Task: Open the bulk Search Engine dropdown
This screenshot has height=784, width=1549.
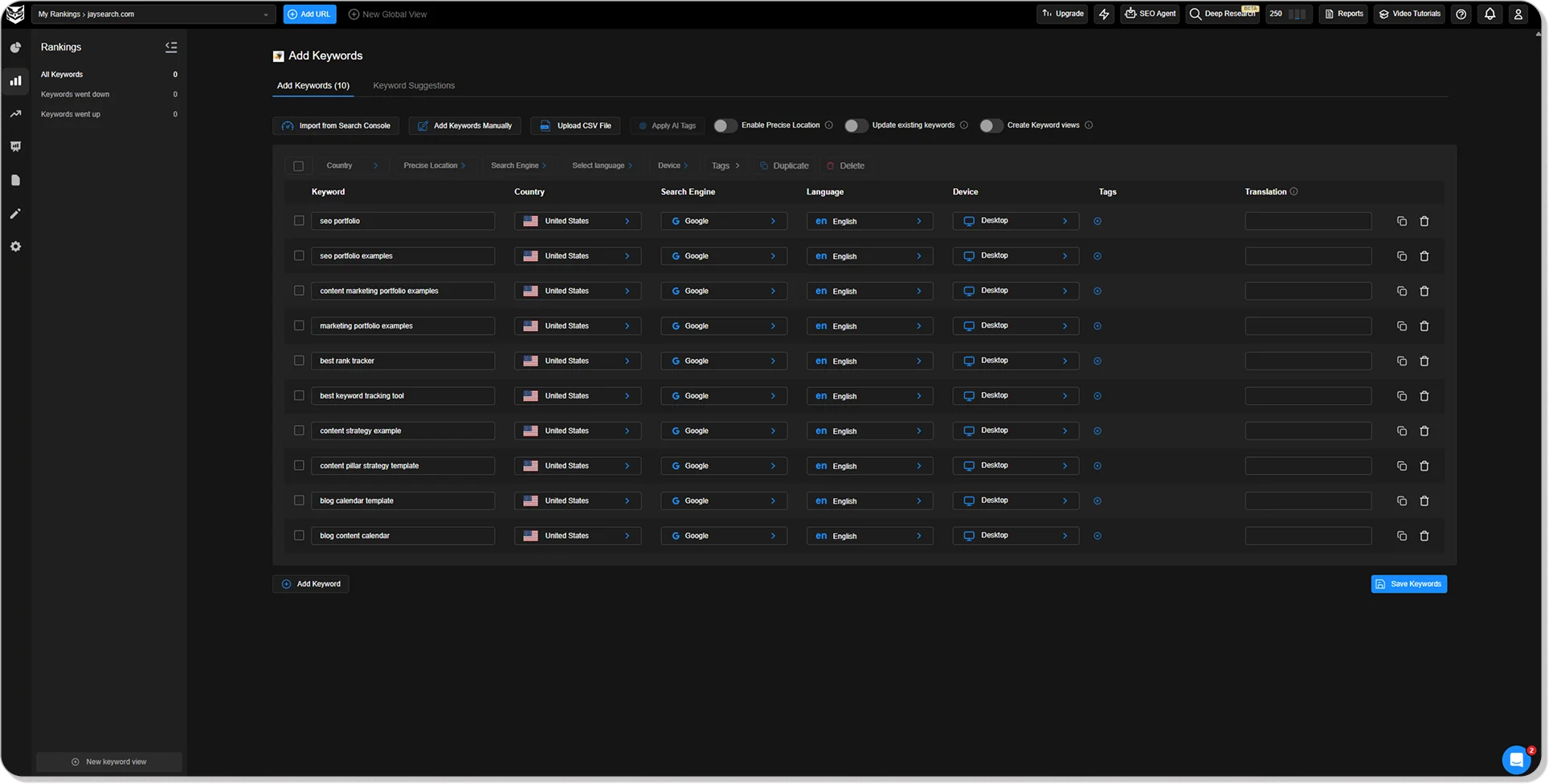Action: coord(518,165)
